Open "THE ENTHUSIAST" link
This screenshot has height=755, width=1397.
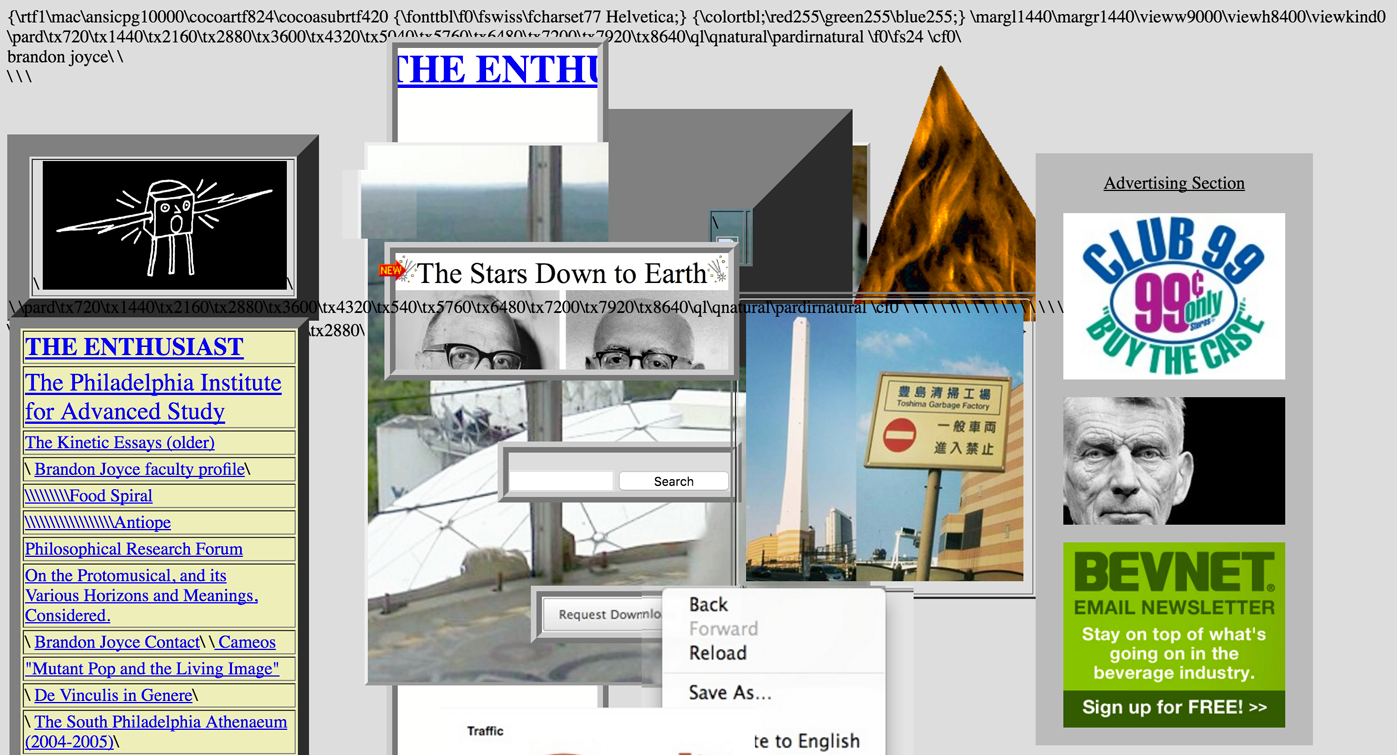click(x=134, y=347)
